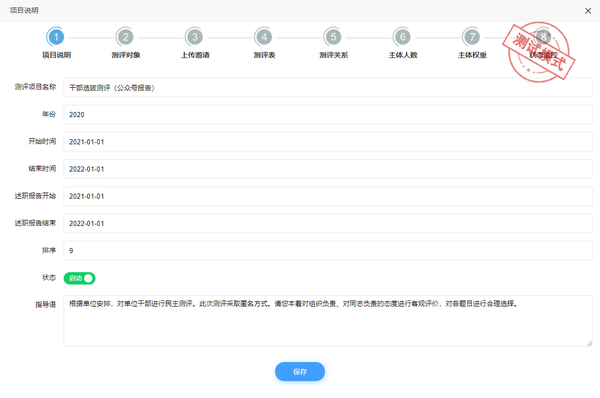The image size is (600, 398).
Task: Click inside the 指导语 text area
Action: point(328,321)
